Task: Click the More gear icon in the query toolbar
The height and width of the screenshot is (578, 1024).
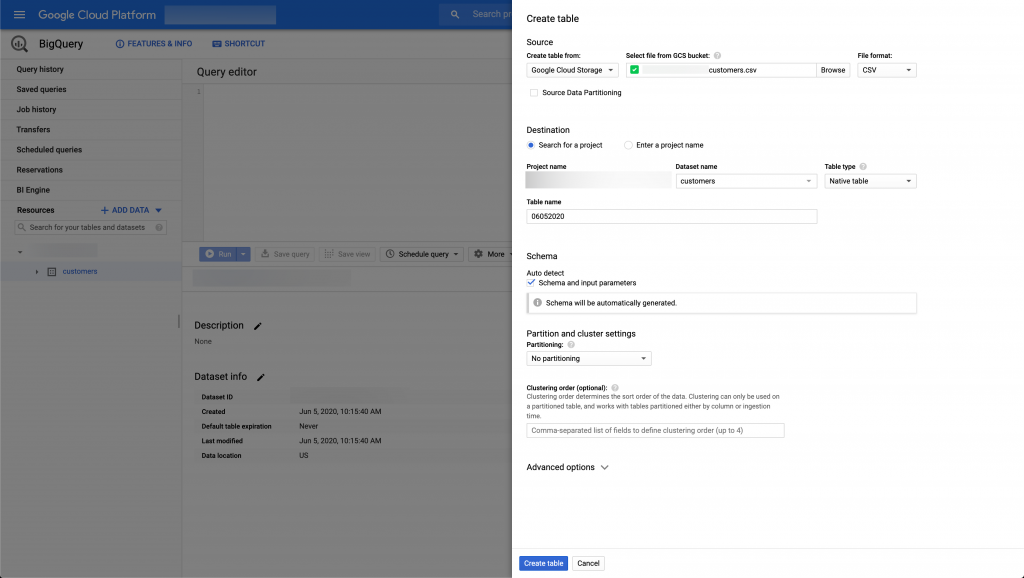Action: point(479,254)
